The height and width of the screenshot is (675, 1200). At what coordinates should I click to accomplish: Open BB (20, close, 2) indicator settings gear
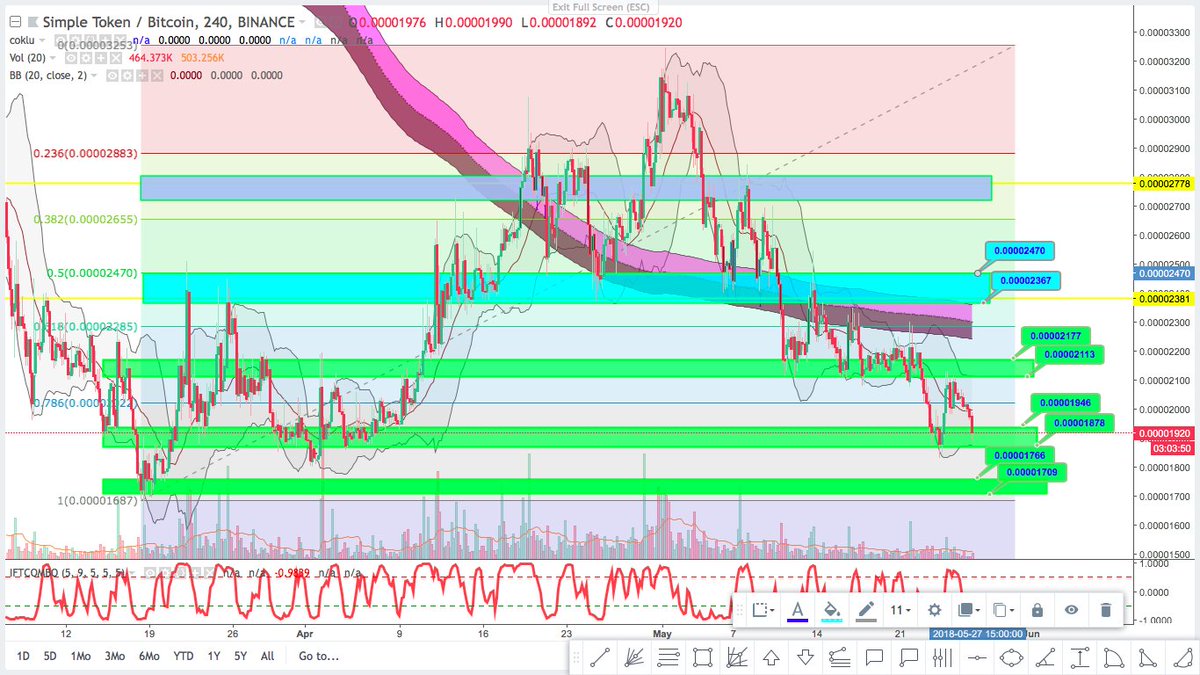click(128, 75)
